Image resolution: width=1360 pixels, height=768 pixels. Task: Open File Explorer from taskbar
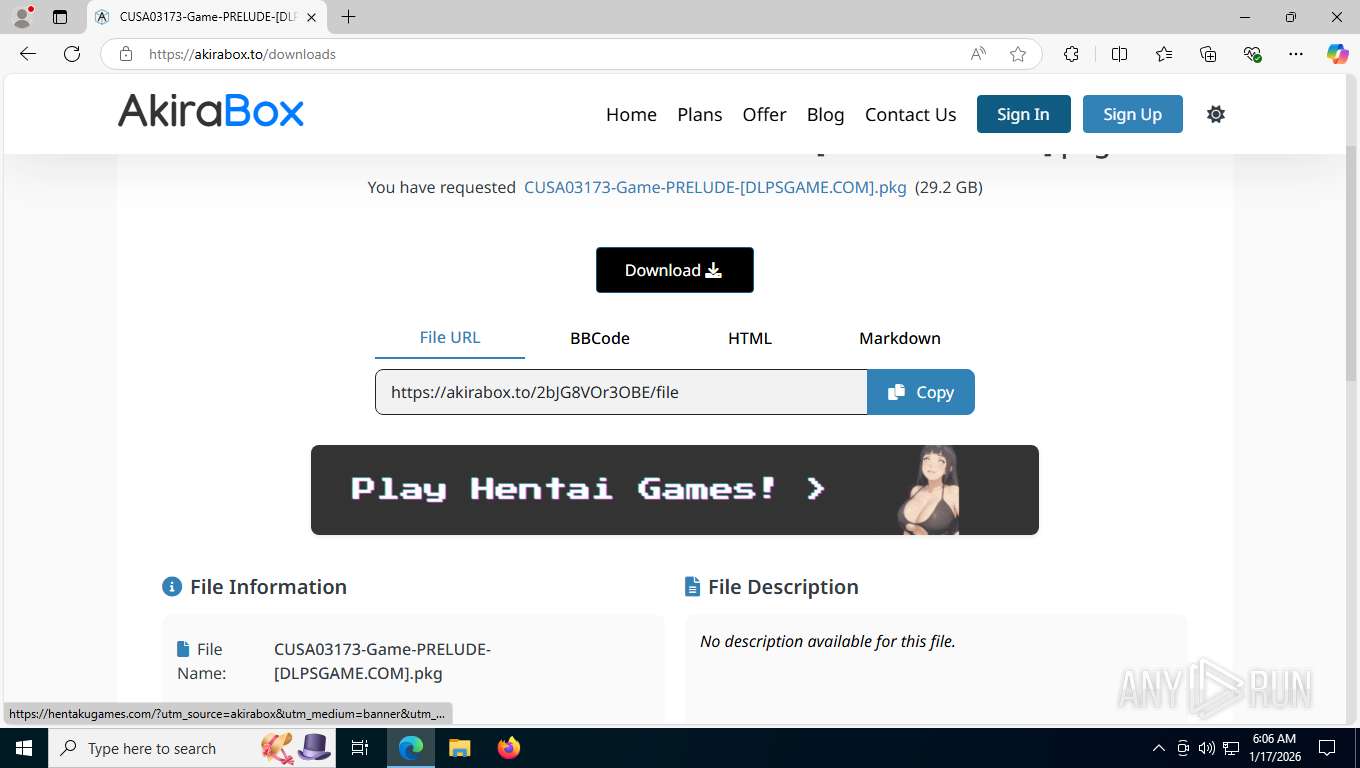459,748
